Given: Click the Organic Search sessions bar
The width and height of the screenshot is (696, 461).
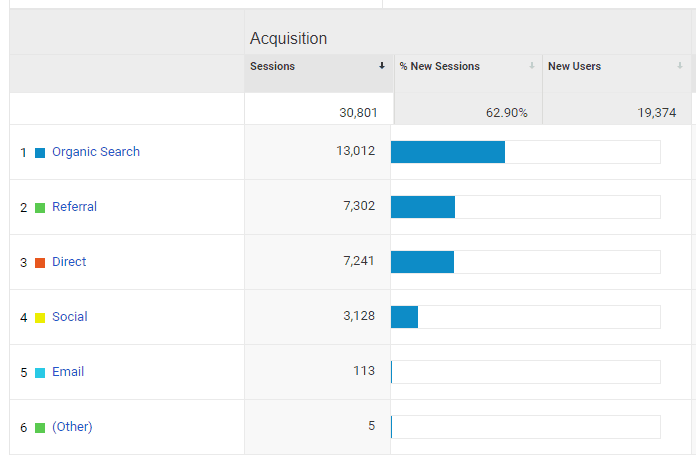Looking at the screenshot, I should coord(526,152).
